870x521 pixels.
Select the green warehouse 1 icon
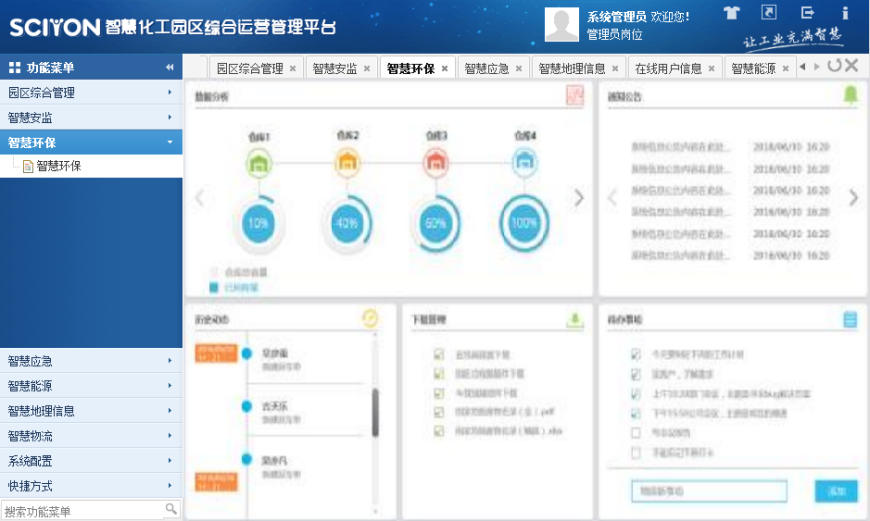tap(259, 162)
